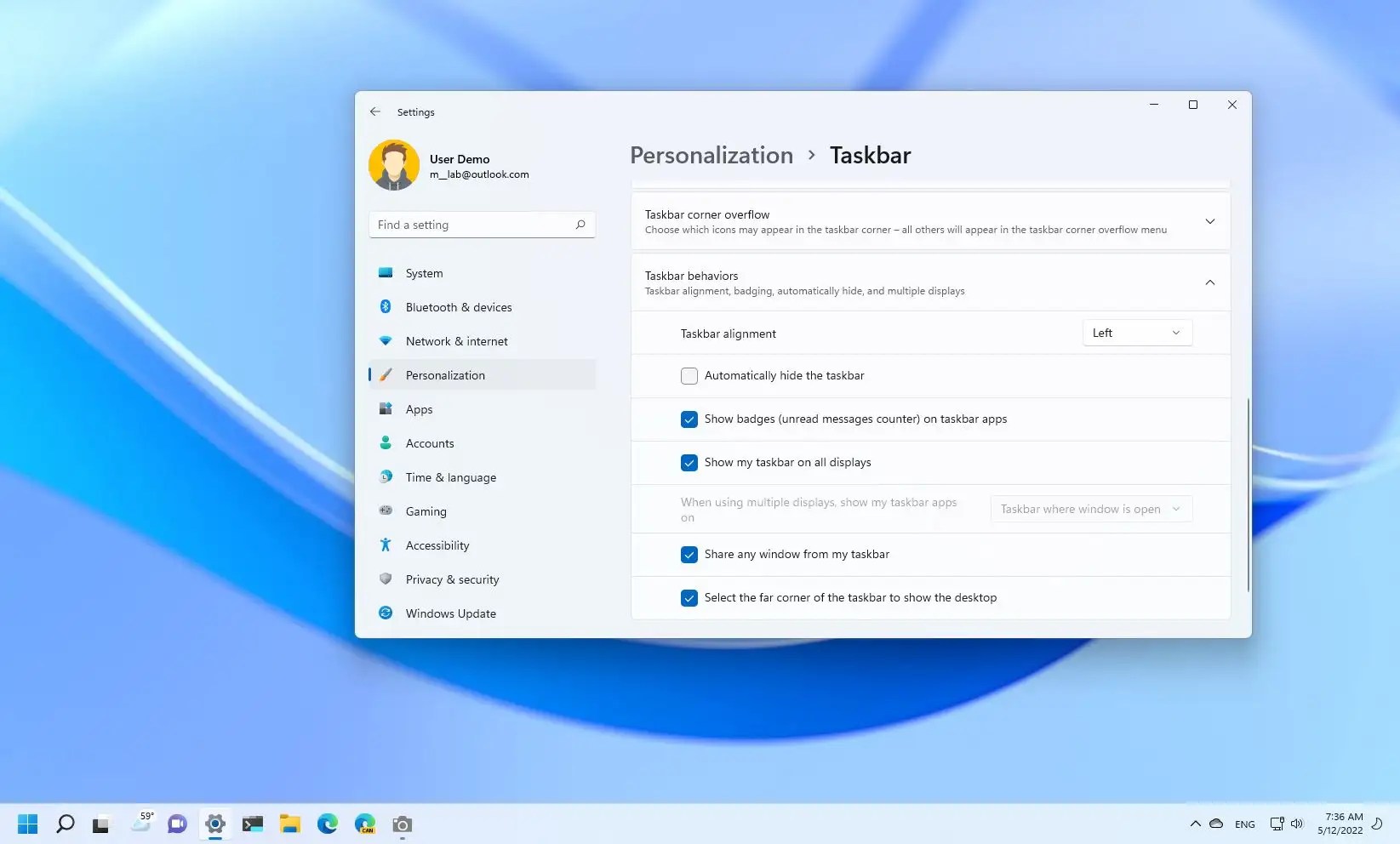Open Network & internet settings
The width and height of the screenshot is (1400, 844).
tap(456, 341)
